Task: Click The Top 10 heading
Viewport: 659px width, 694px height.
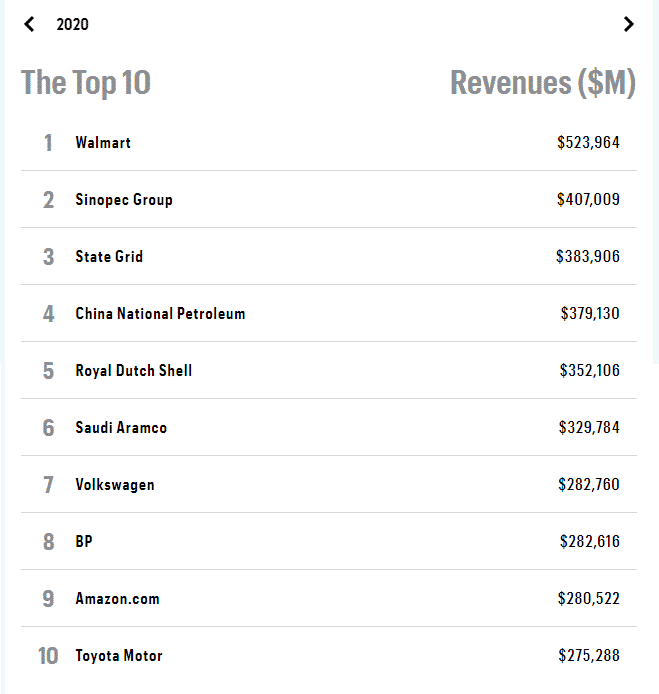Action: (86, 83)
